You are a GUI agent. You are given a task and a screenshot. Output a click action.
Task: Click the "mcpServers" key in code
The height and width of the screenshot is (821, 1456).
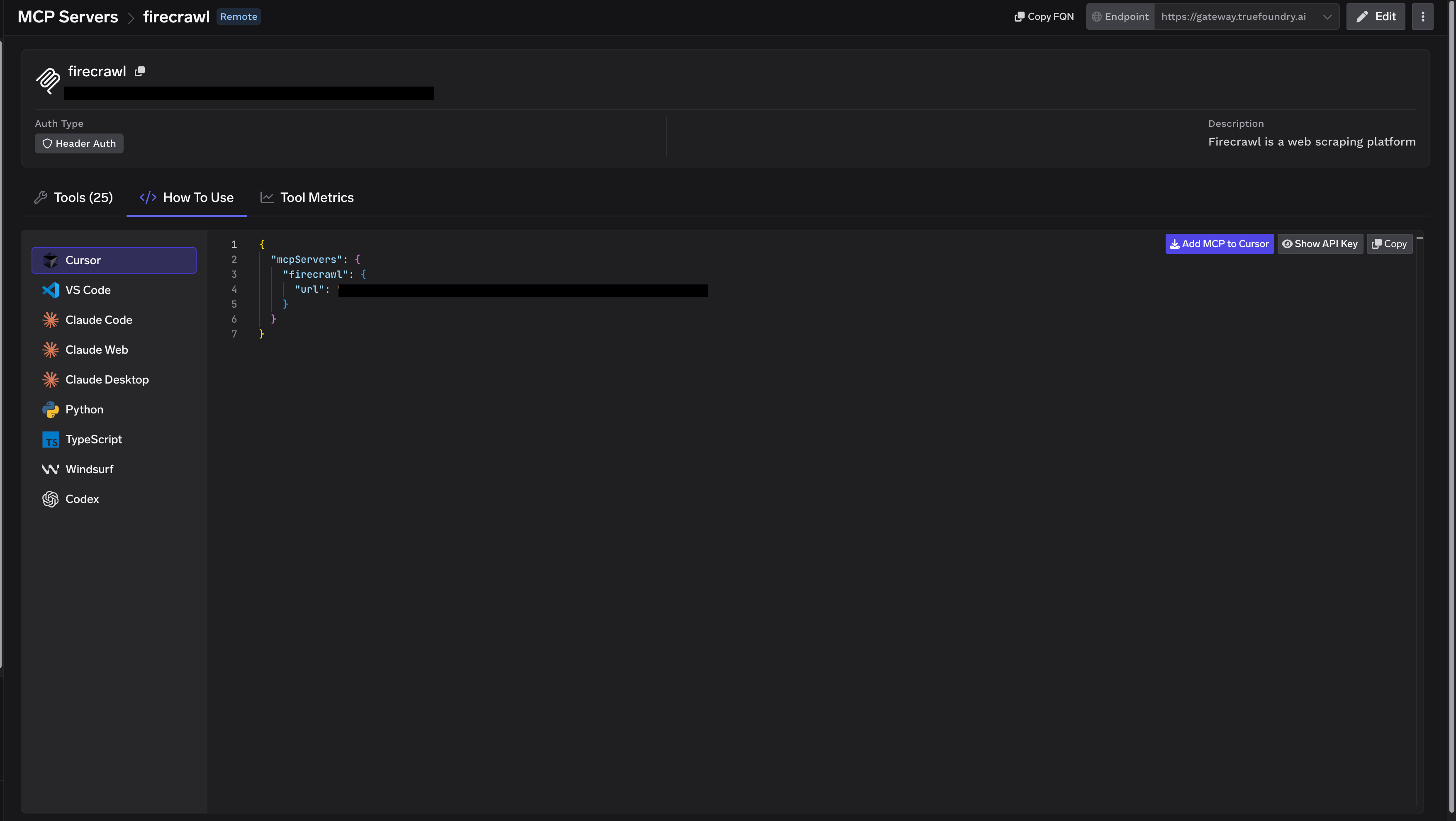307,259
